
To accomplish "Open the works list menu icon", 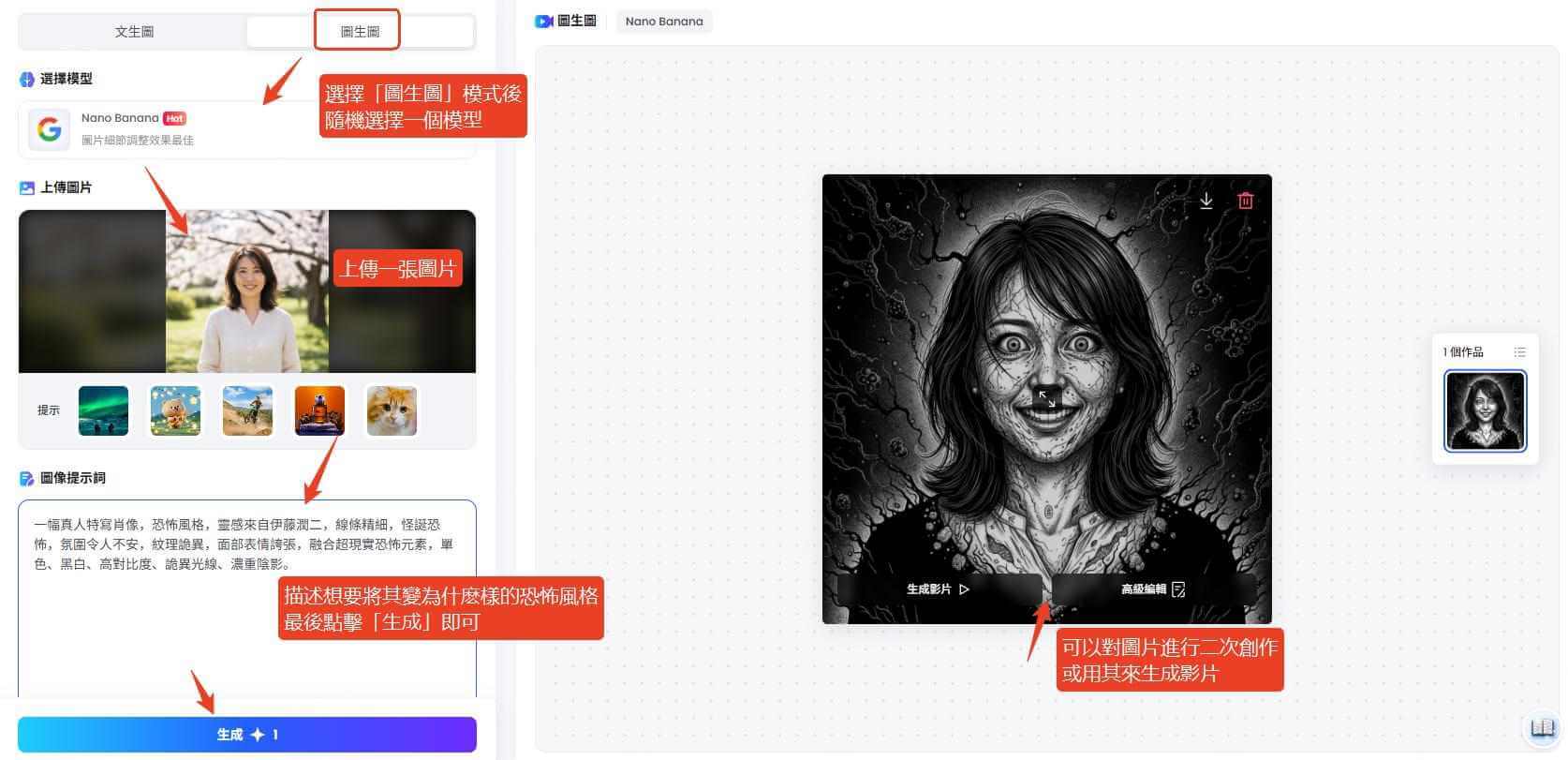I will [x=1519, y=352].
